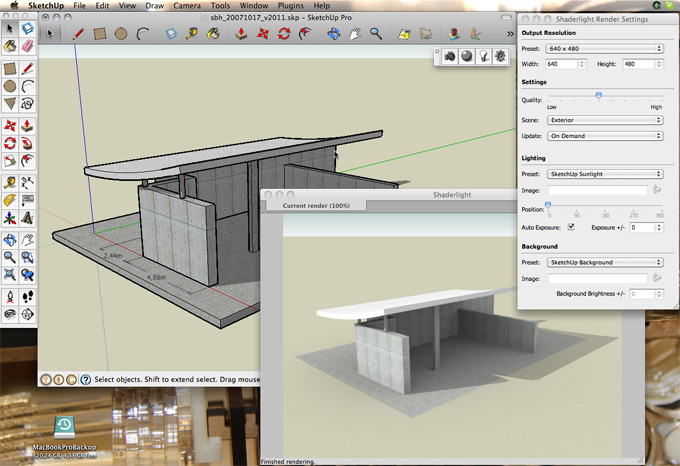
Task: Start Shaderlight render with camera icon
Action: [450, 56]
